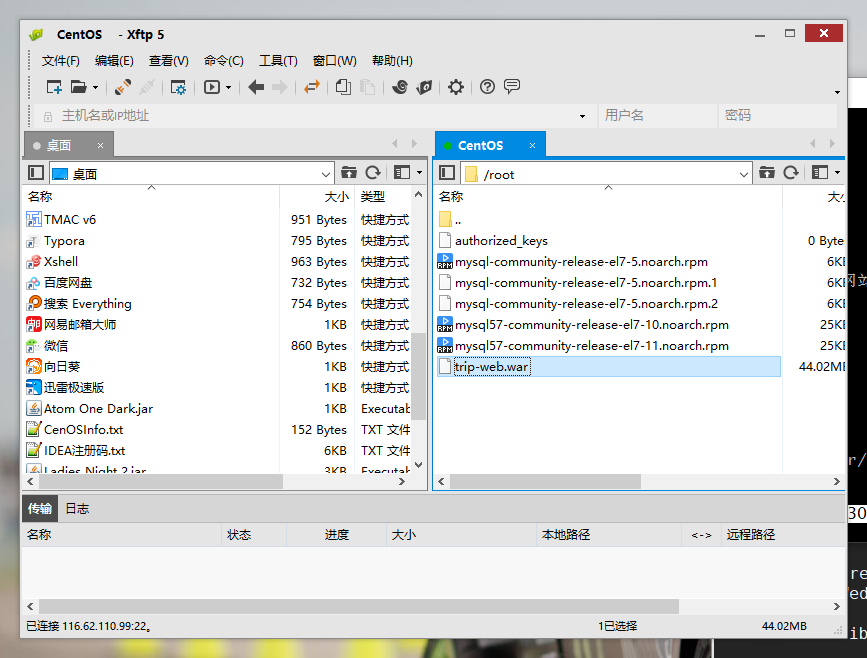Click the 进度 transfer column header
This screenshot has width=867, height=658.
tap(336, 535)
